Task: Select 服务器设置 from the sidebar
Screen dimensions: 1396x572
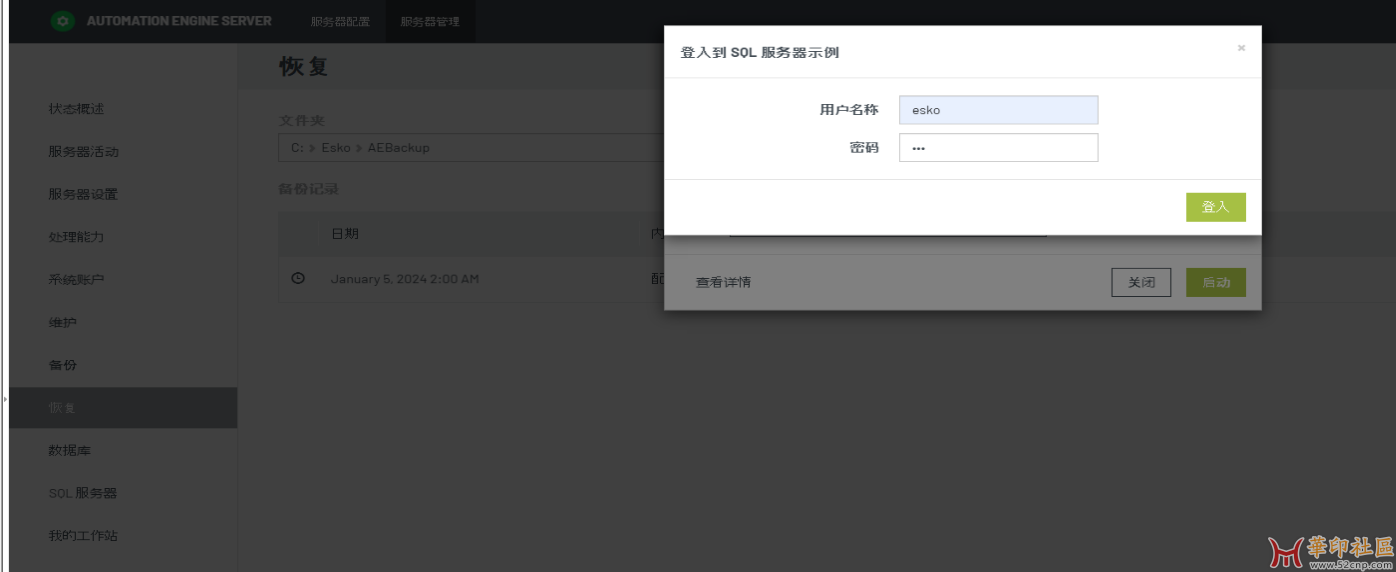Action: [83, 194]
